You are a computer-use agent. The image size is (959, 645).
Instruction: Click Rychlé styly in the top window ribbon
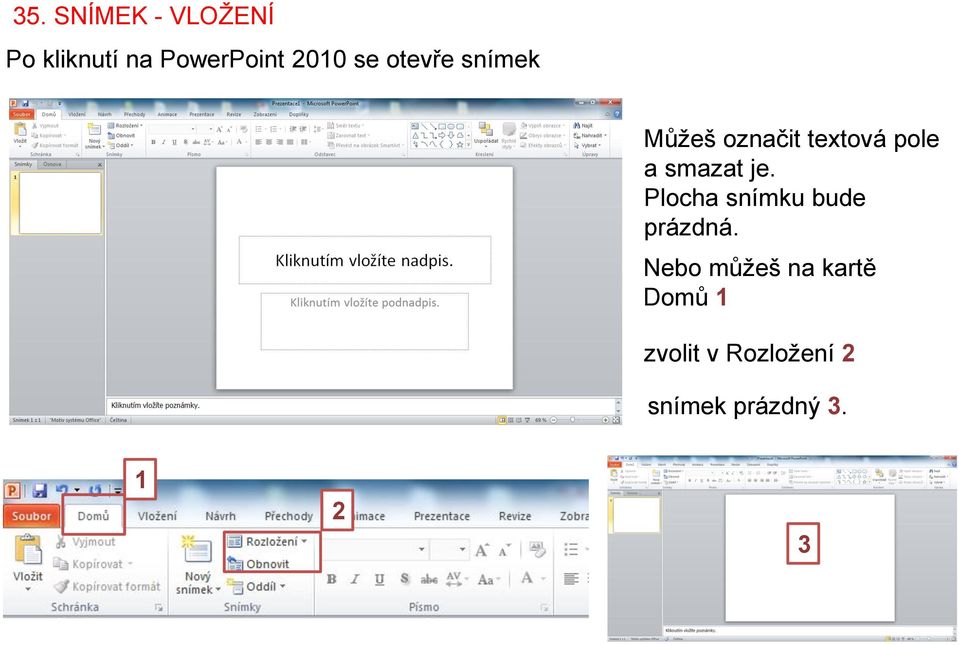509,135
